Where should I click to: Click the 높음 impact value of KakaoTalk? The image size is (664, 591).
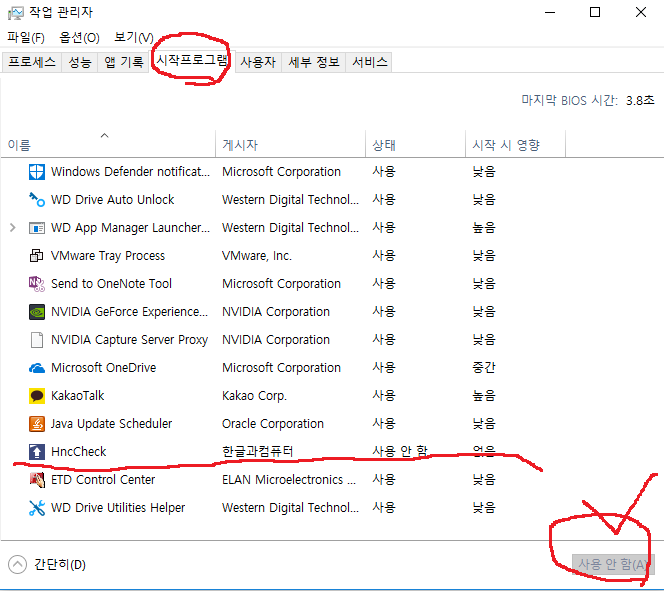[x=484, y=395]
